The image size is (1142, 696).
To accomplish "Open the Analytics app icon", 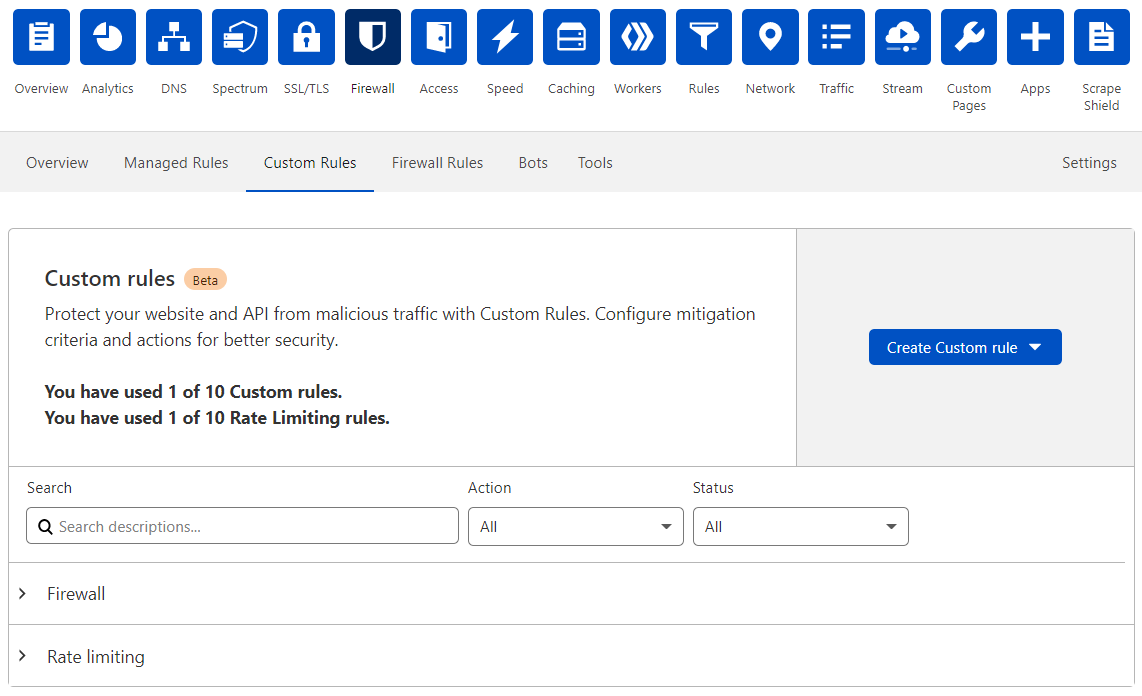I will tap(107, 37).
